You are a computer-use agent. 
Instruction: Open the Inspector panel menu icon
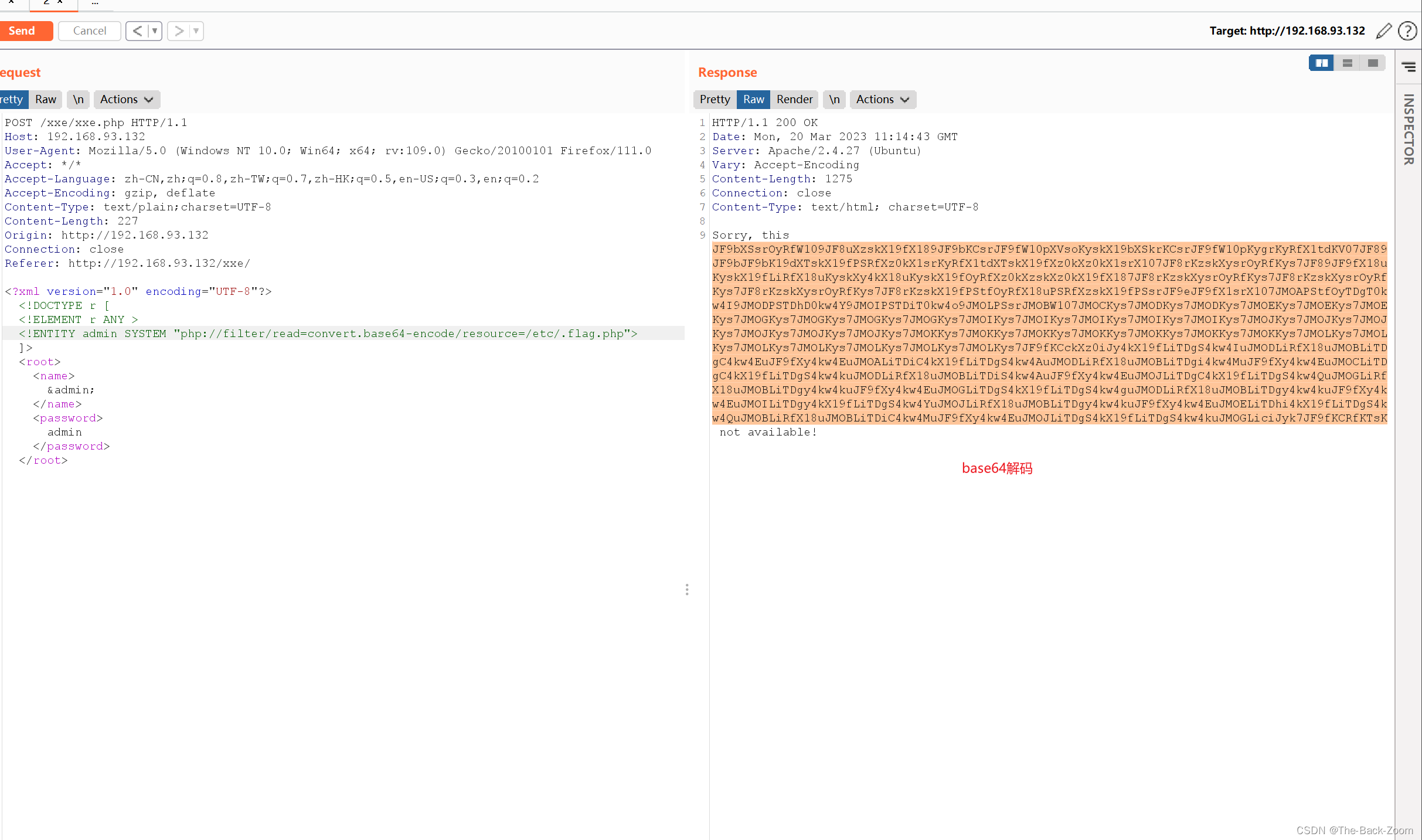pos(1409,67)
